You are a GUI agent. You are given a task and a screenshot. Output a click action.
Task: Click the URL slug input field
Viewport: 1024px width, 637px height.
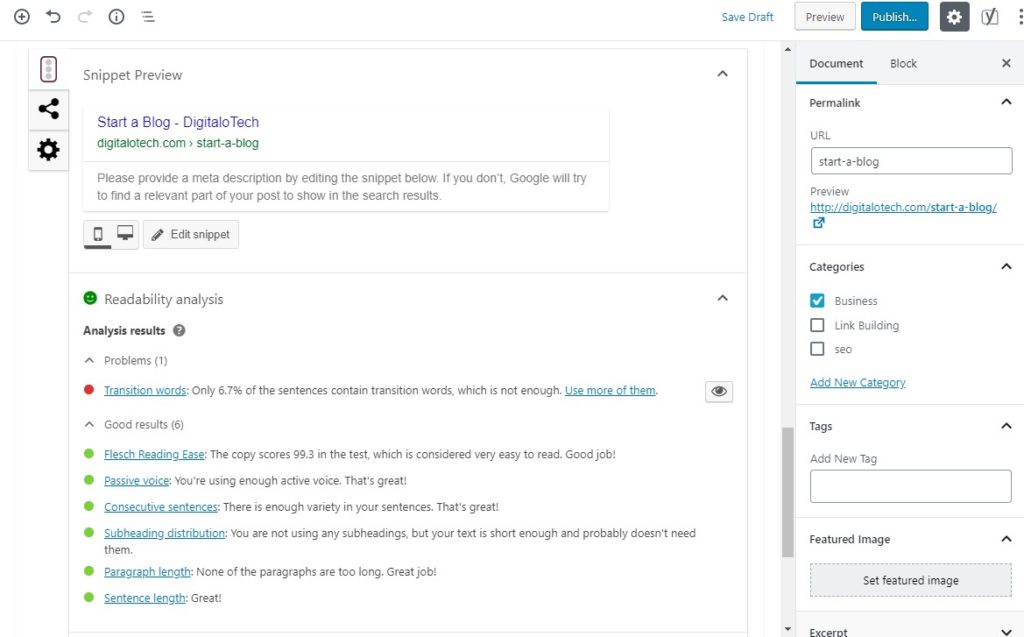911,161
